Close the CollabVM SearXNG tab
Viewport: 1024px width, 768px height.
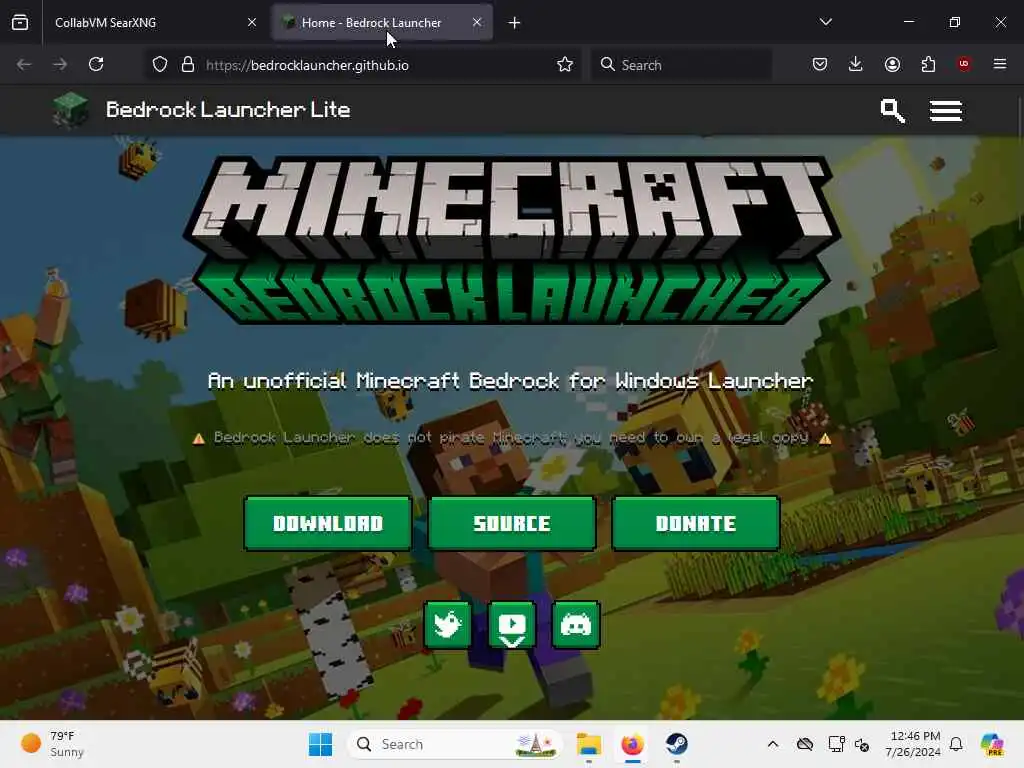252,22
